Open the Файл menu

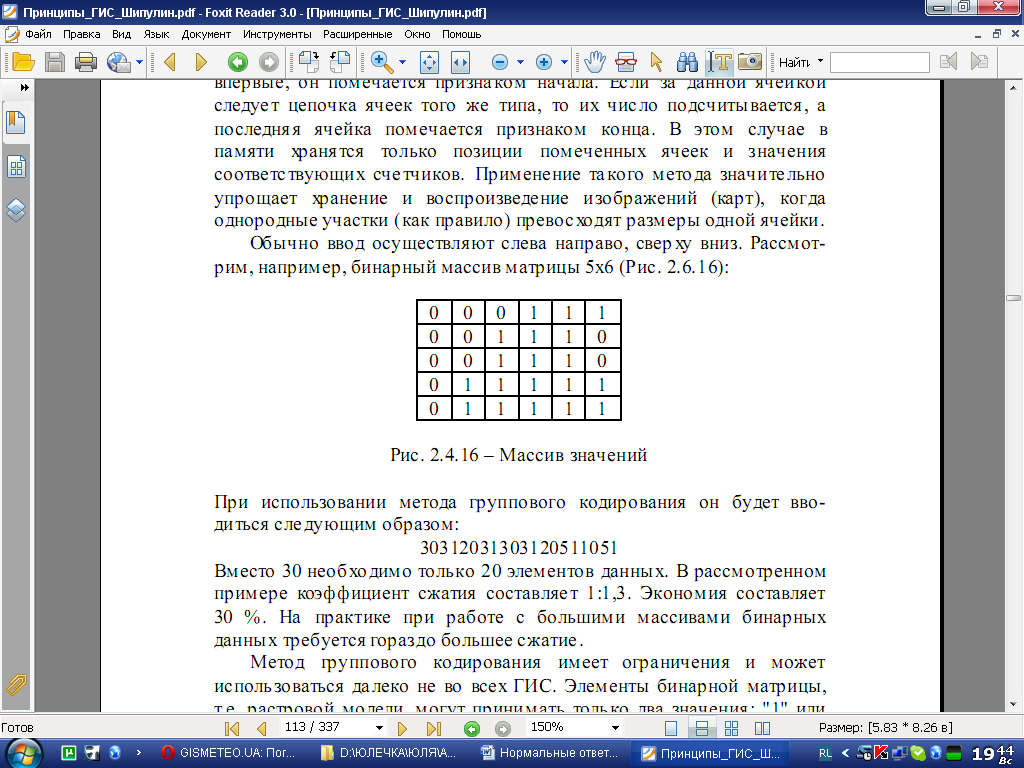tap(39, 34)
